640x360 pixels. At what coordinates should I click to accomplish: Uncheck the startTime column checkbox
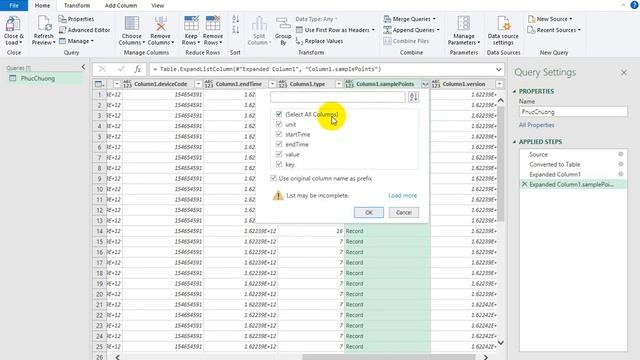[279, 134]
